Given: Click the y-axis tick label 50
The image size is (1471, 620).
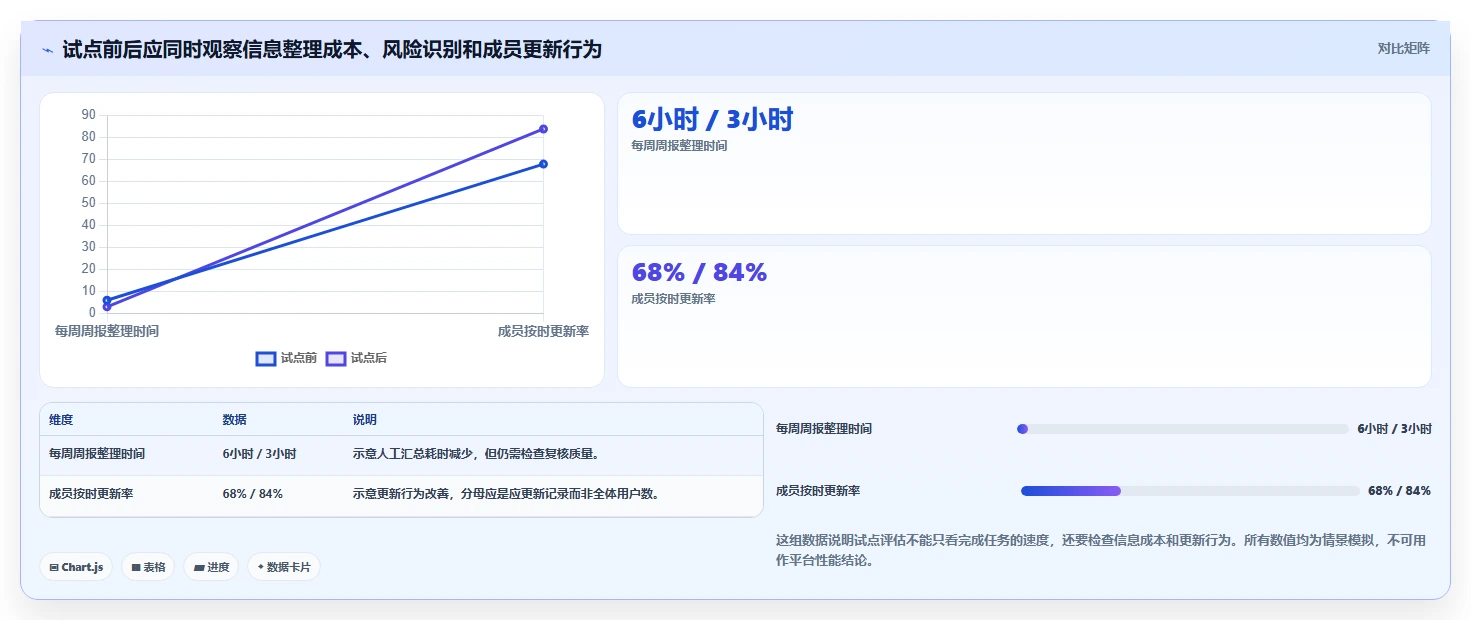Looking at the screenshot, I should (88, 203).
